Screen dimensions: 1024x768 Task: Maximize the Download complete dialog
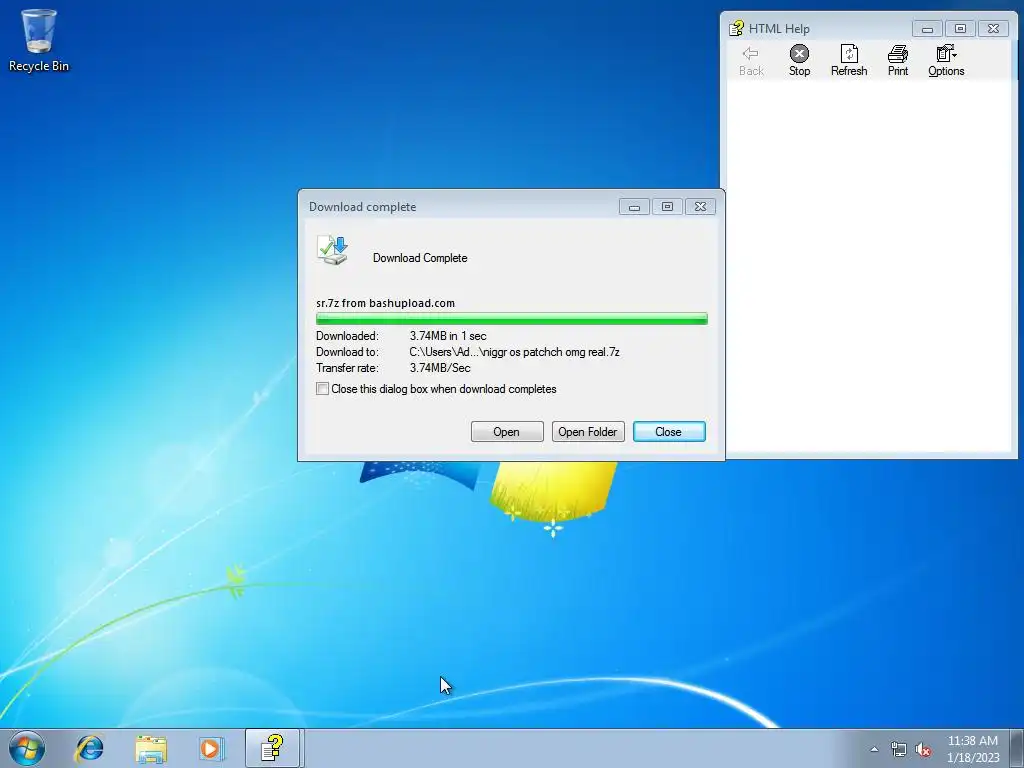pos(667,207)
